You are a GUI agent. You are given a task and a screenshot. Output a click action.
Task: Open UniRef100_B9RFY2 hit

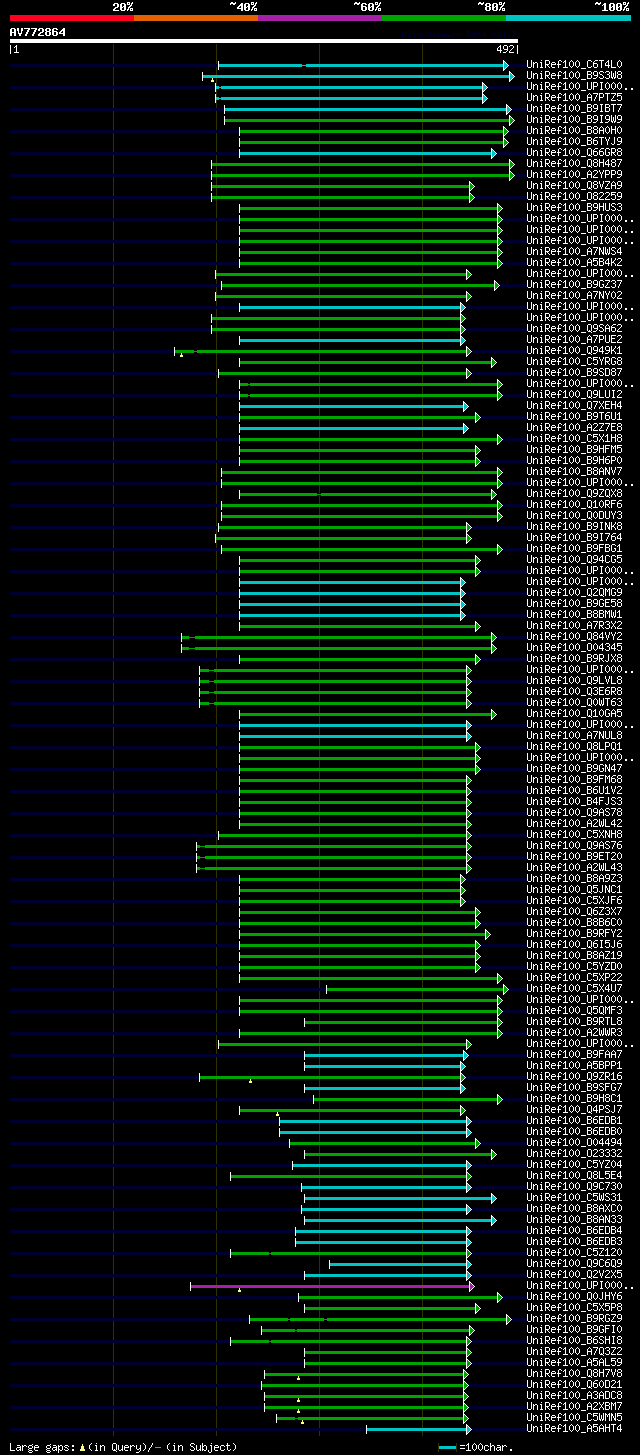[x=575, y=933]
